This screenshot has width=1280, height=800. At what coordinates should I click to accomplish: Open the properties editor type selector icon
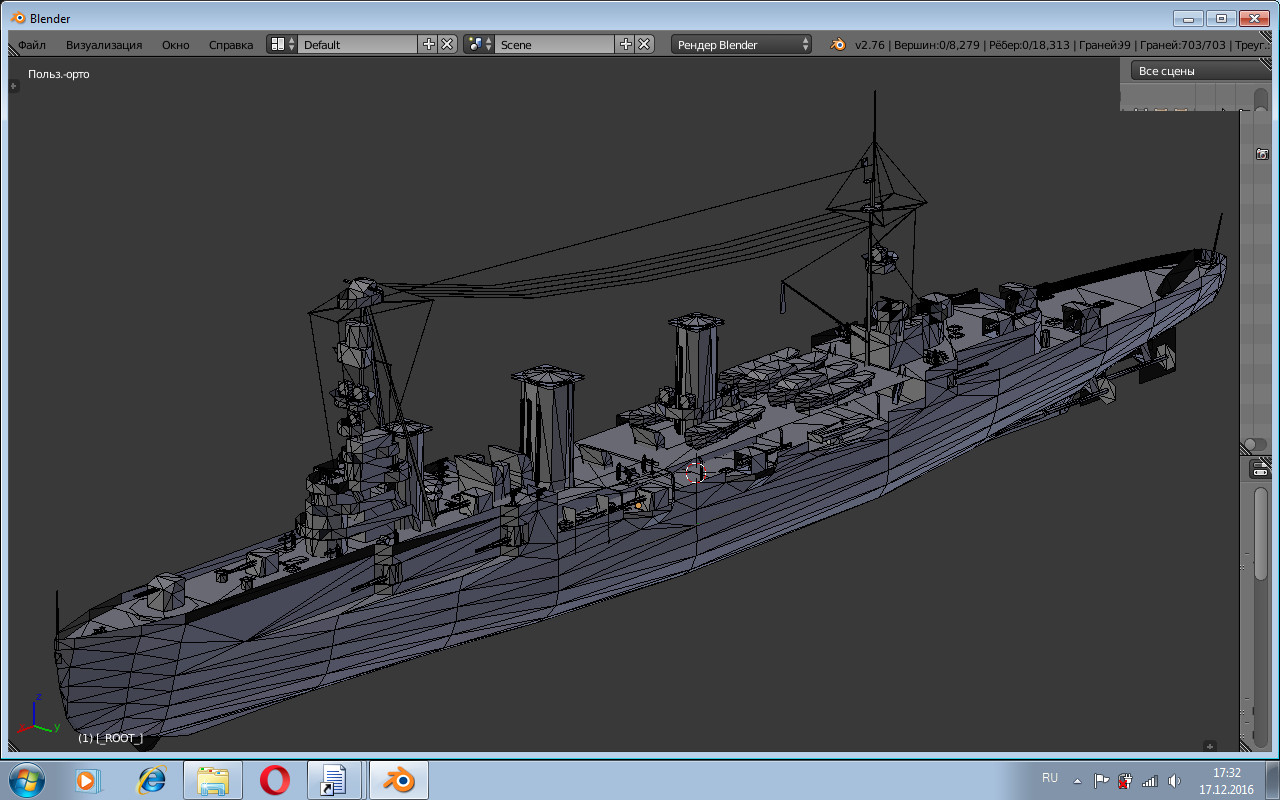[x=1261, y=469]
